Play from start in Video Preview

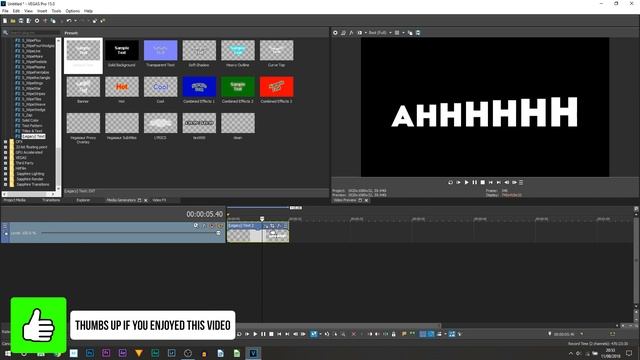pos(458,182)
